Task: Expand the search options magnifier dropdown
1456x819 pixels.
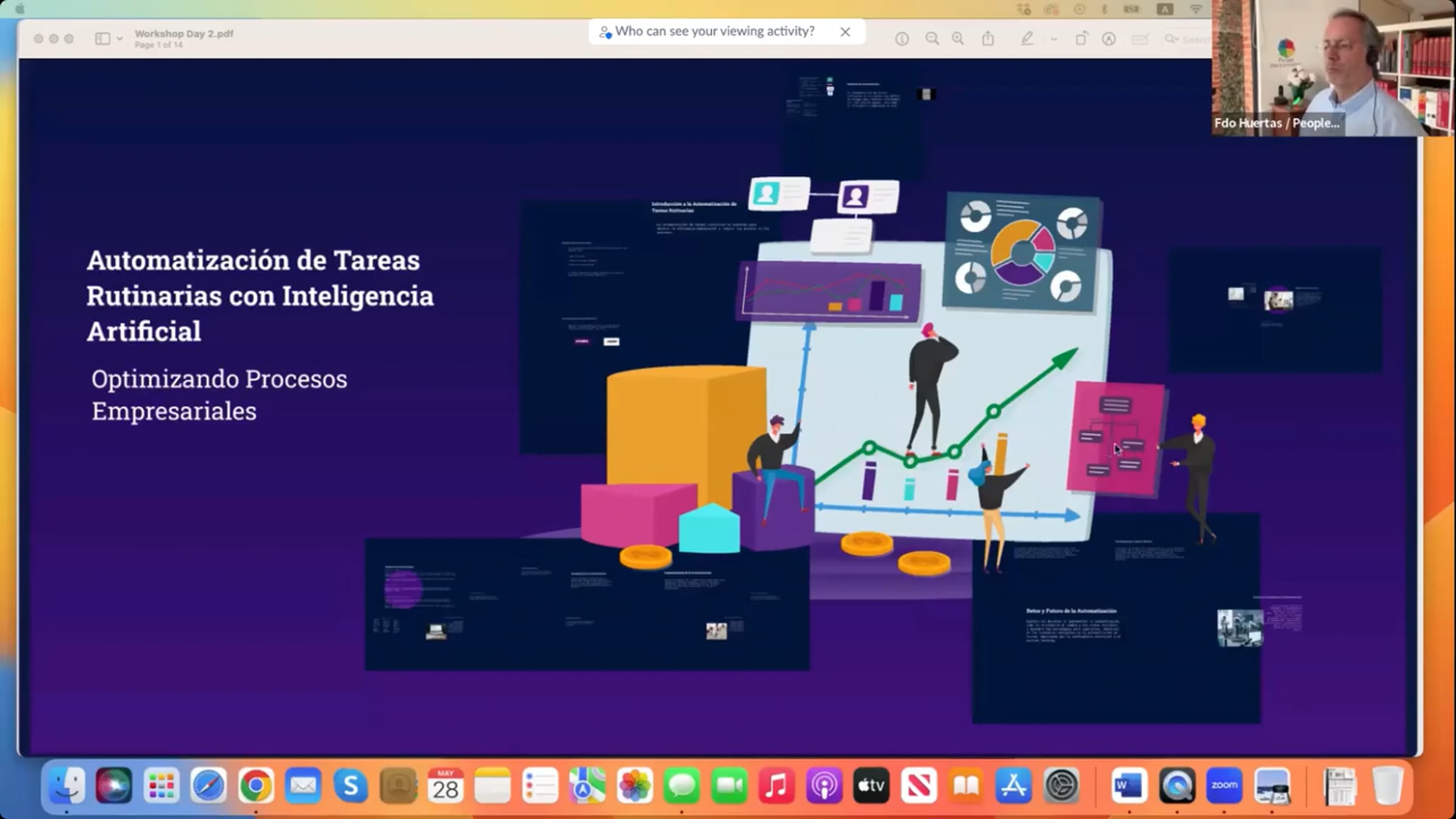Action: (1171, 39)
